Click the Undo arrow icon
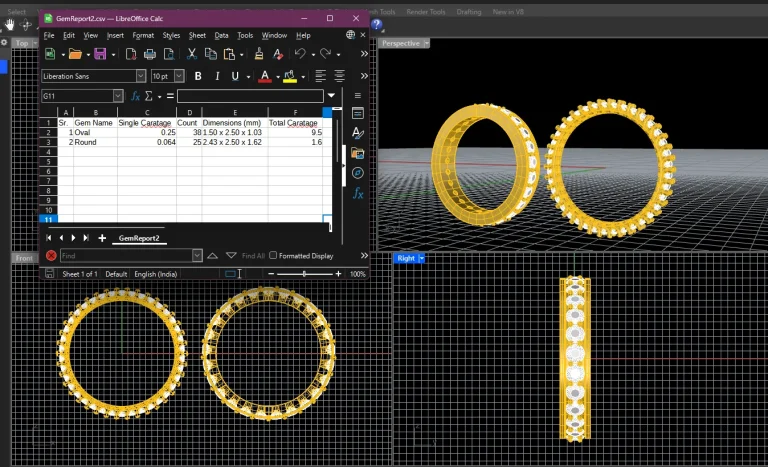768x467 pixels. [x=299, y=54]
